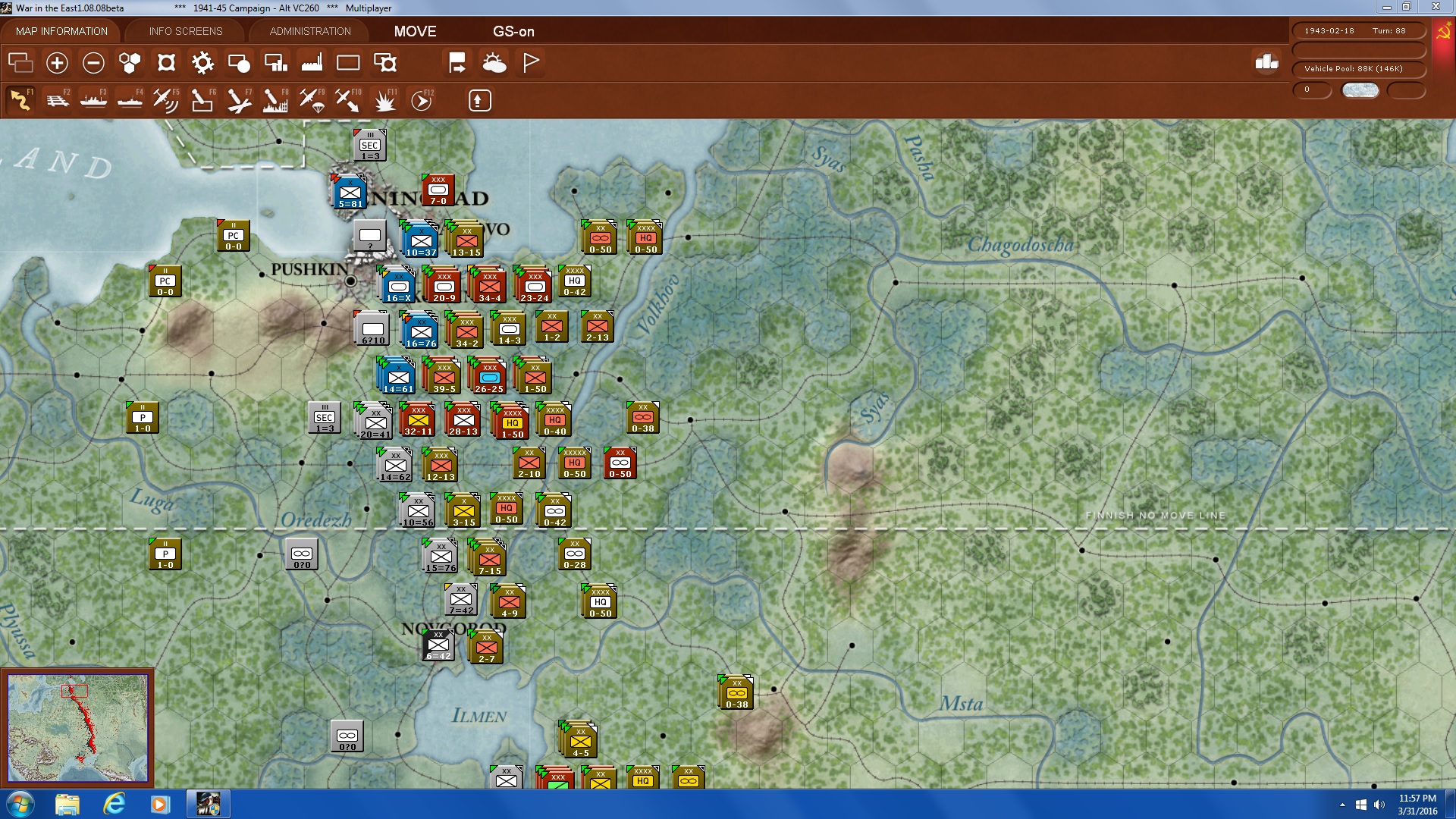This screenshot has height=819, width=1456.
Task: Click the minimap in the bottom-left corner
Action: pyautogui.click(x=78, y=726)
